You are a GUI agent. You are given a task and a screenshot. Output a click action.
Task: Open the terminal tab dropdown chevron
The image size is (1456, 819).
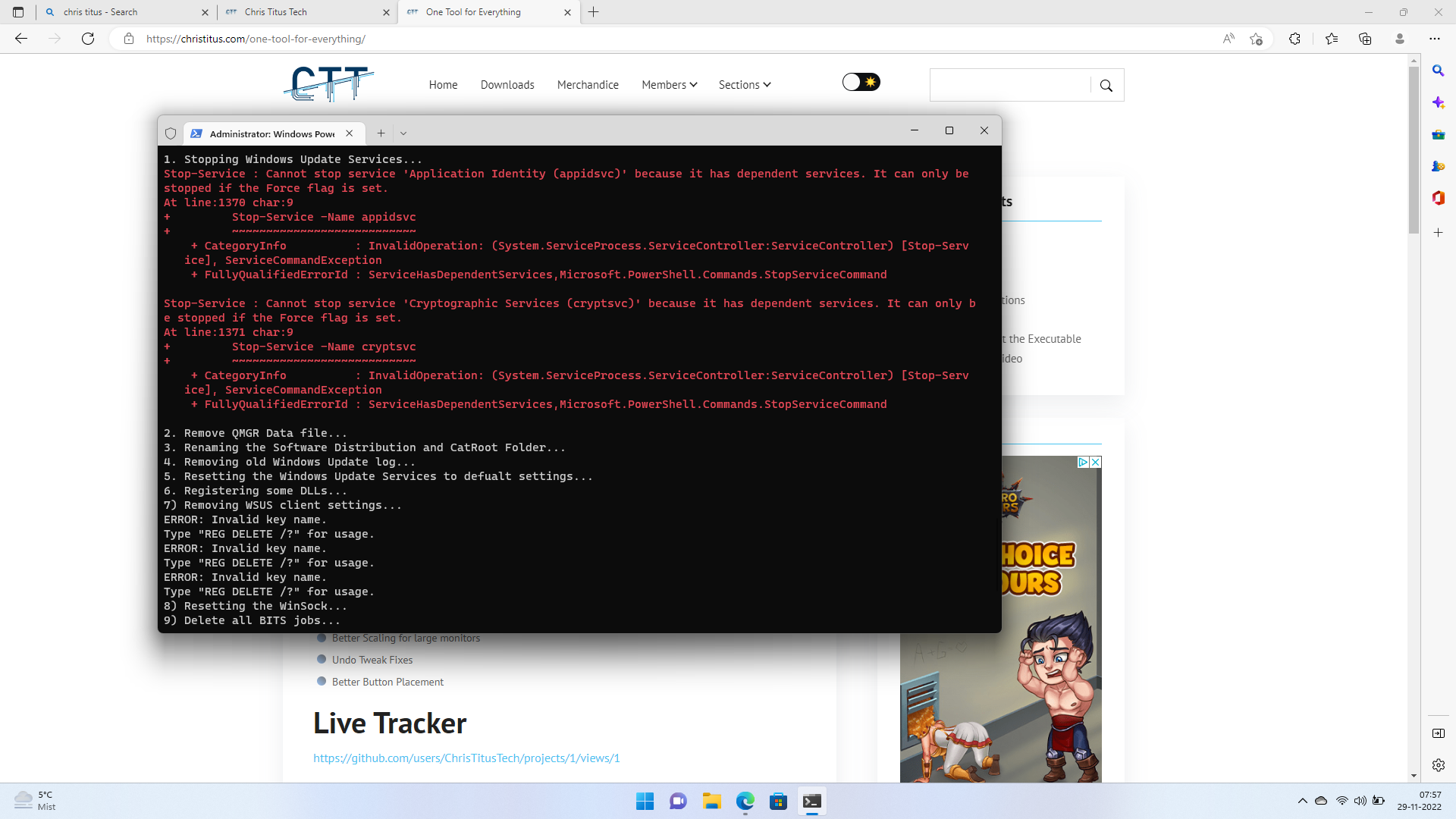point(403,133)
